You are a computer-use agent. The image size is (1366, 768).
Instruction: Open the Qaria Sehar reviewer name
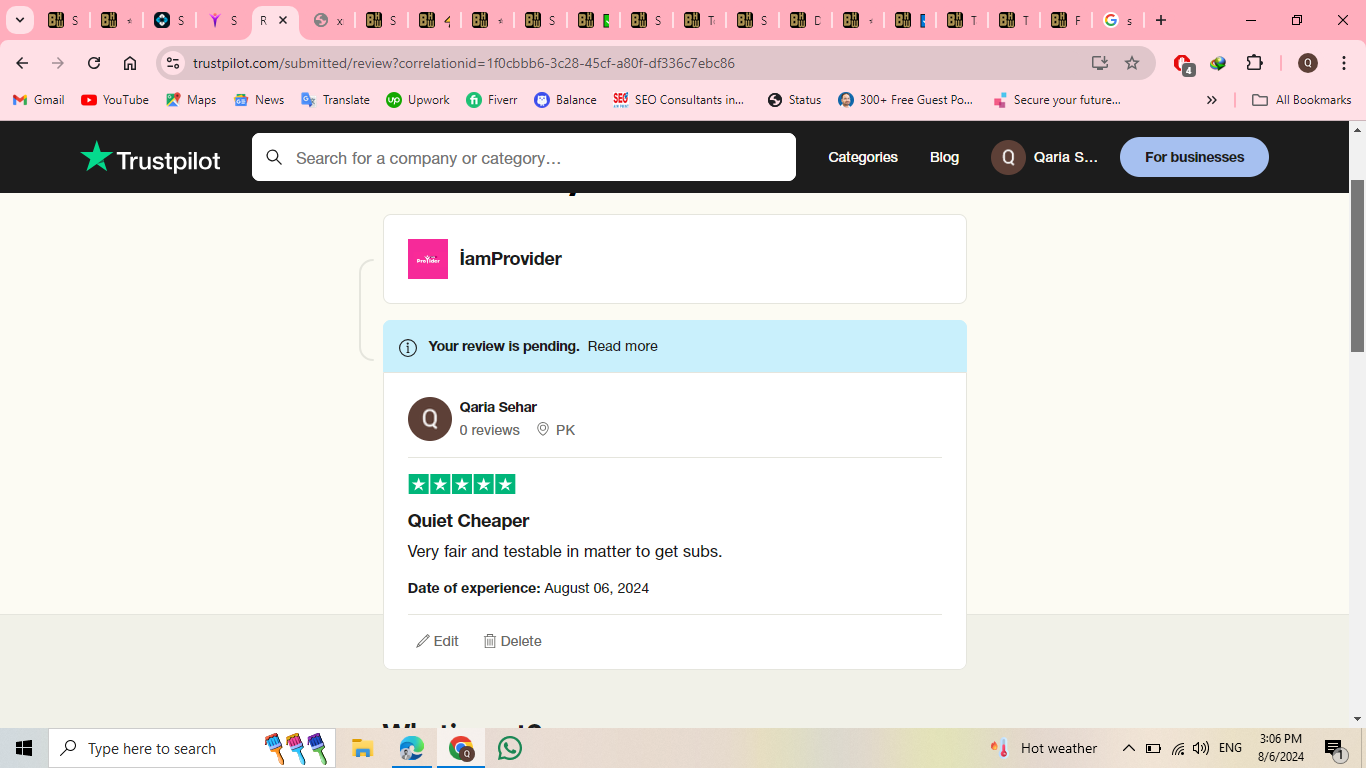(498, 407)
